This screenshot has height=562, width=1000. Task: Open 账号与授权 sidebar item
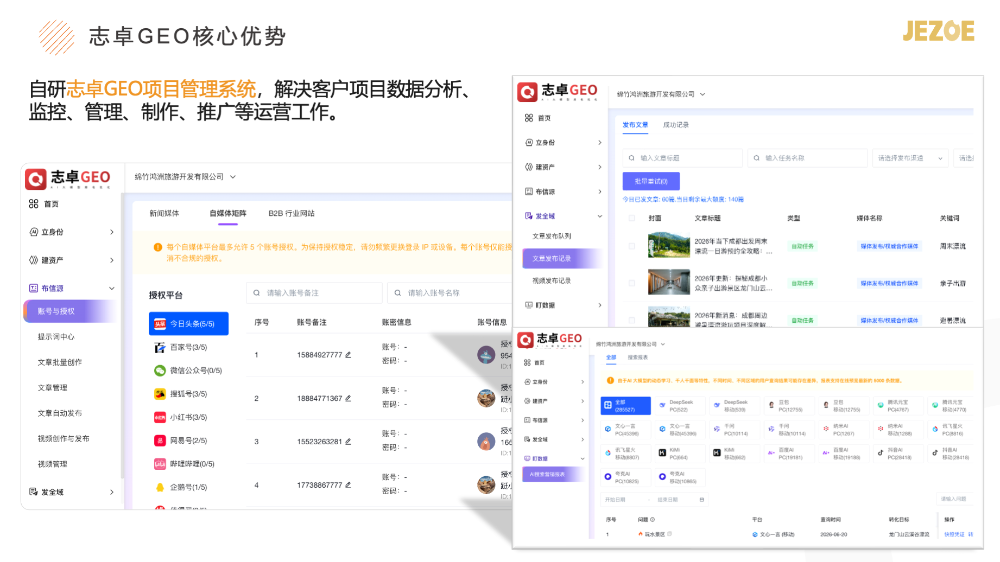70,311
